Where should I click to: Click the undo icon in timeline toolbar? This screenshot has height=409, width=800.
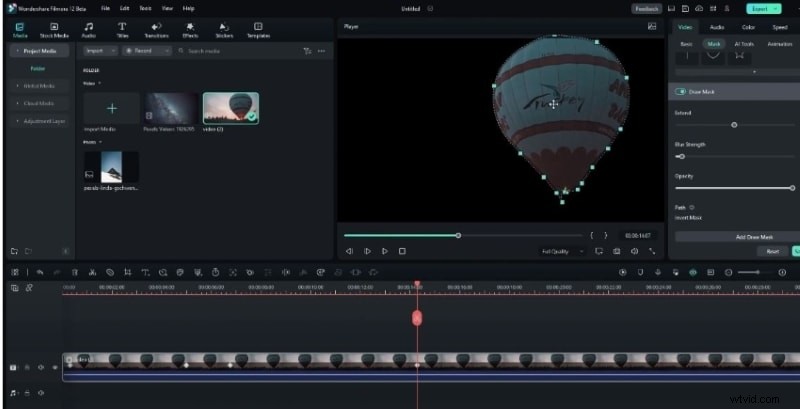(x=40, y=273)
